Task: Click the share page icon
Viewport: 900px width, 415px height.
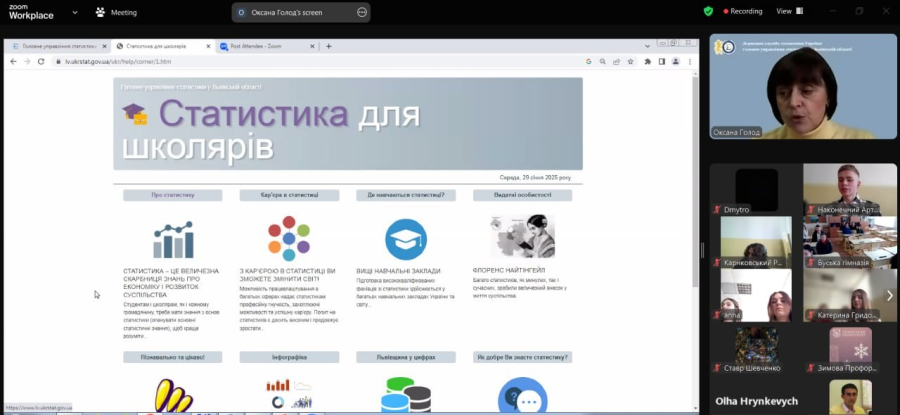Action: 616,61
